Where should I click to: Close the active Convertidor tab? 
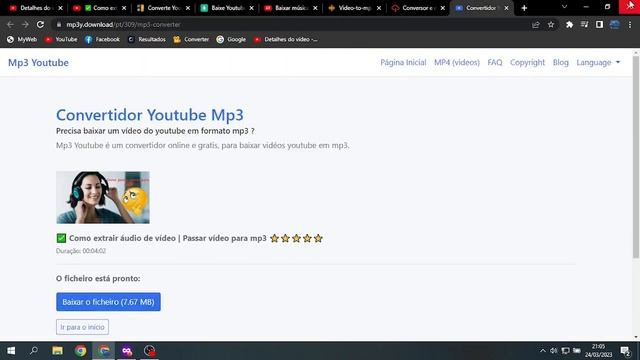click(506, 8)
